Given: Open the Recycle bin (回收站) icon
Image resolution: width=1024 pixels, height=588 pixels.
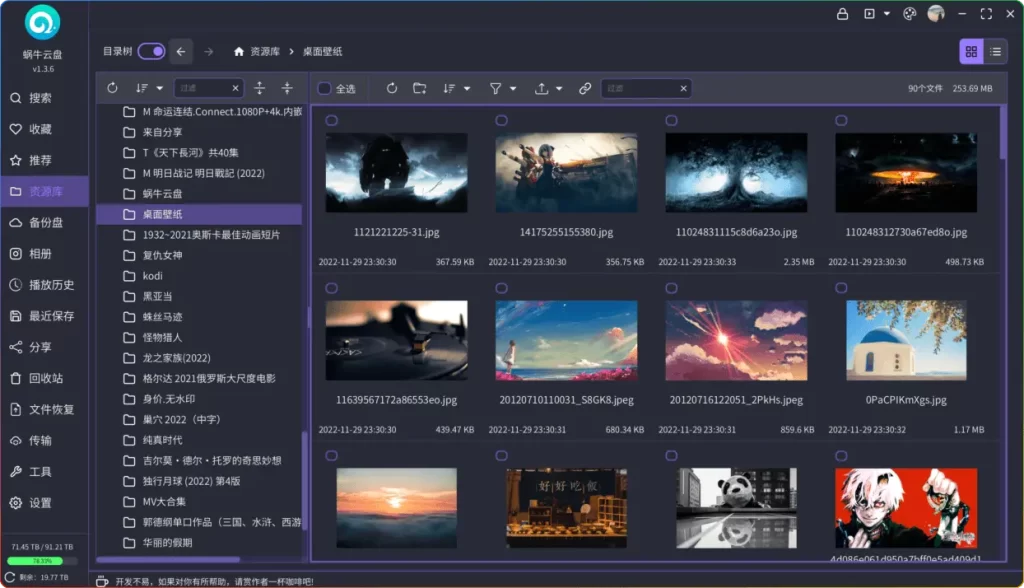Looking at the screenshot, I should pyautogui.click(x=16, y=378).
